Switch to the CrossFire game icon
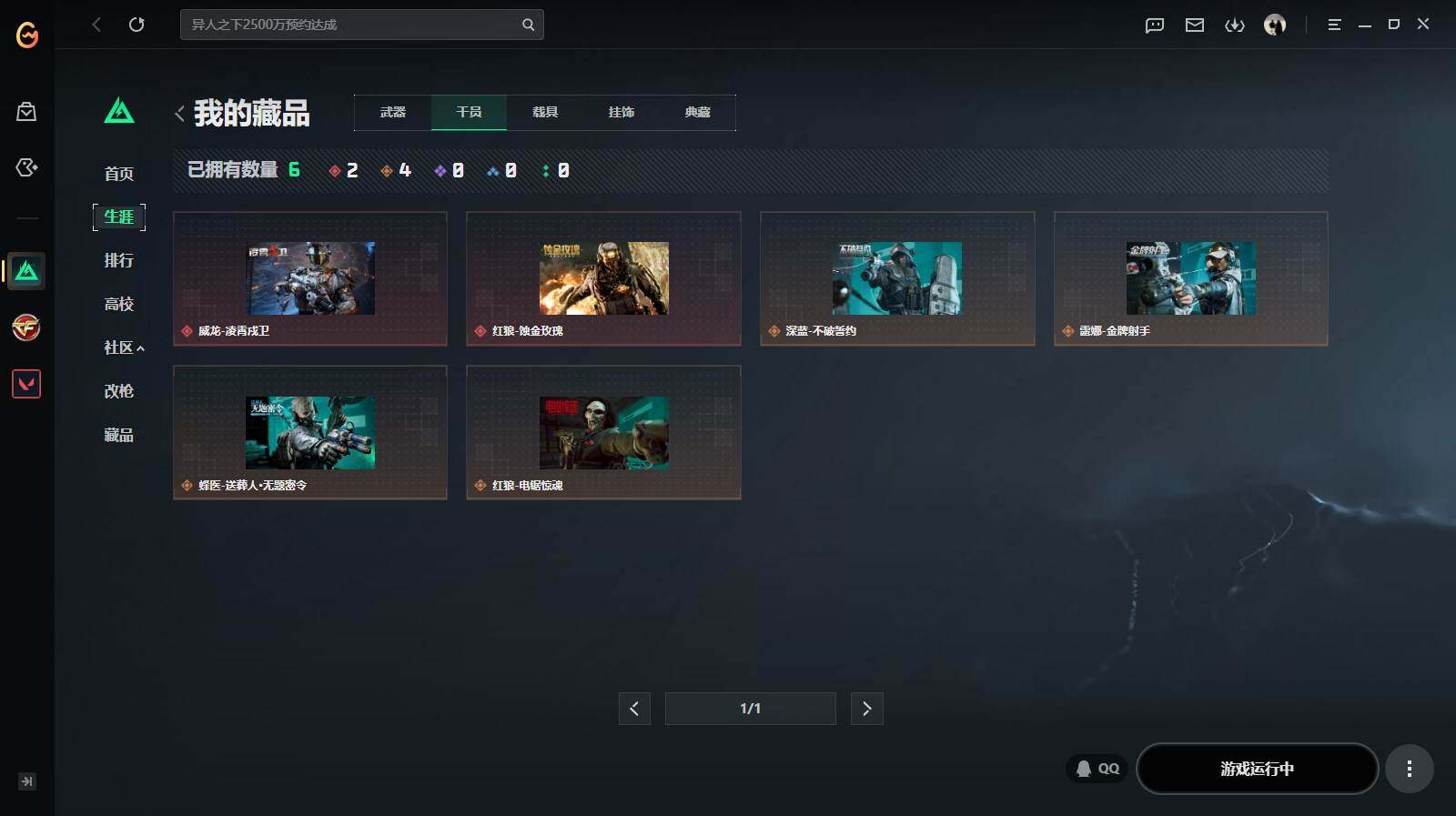1456x816 pixels. click(26, 327)
